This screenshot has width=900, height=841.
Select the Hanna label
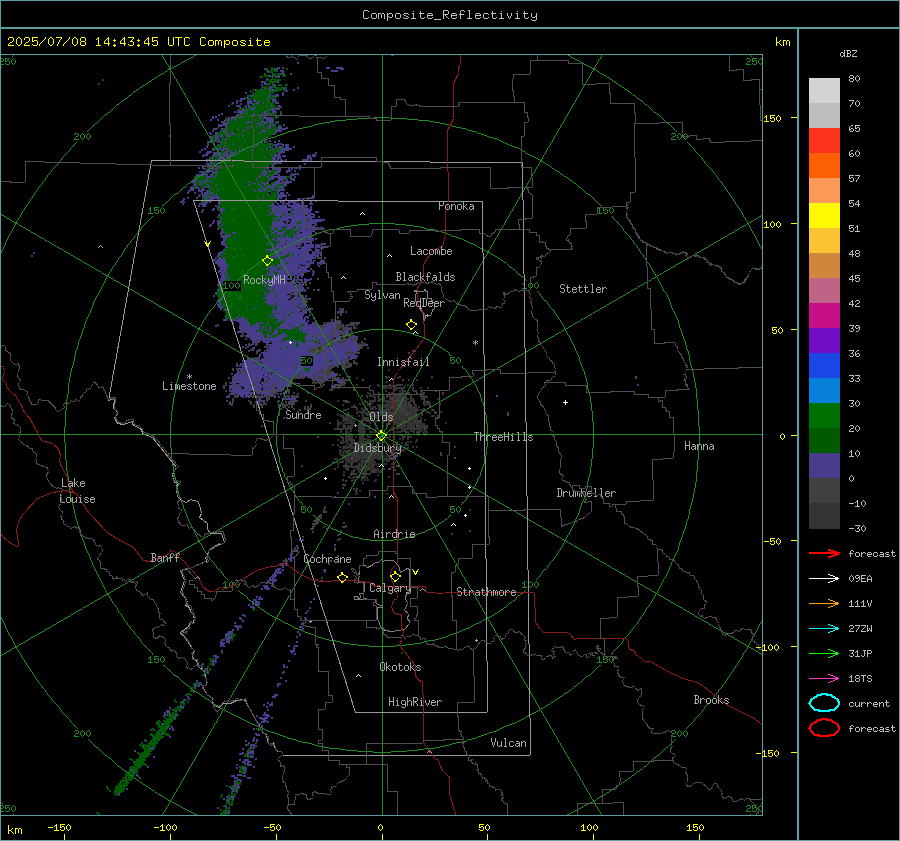(x=699, y=446)
